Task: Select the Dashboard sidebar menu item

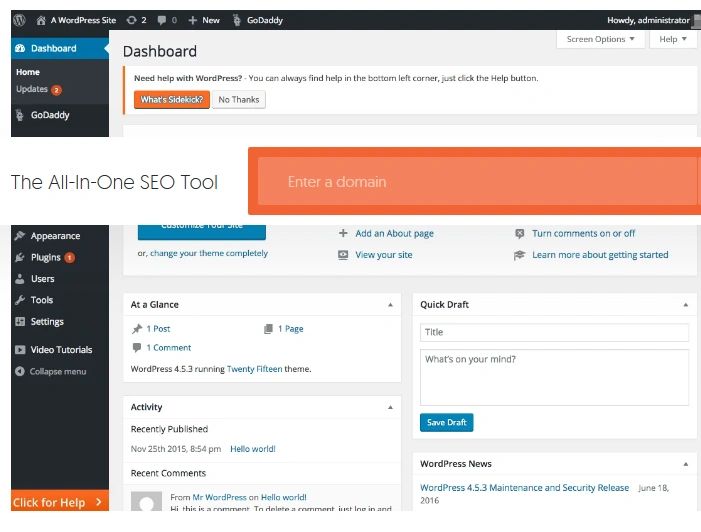Action: (60, 48)
